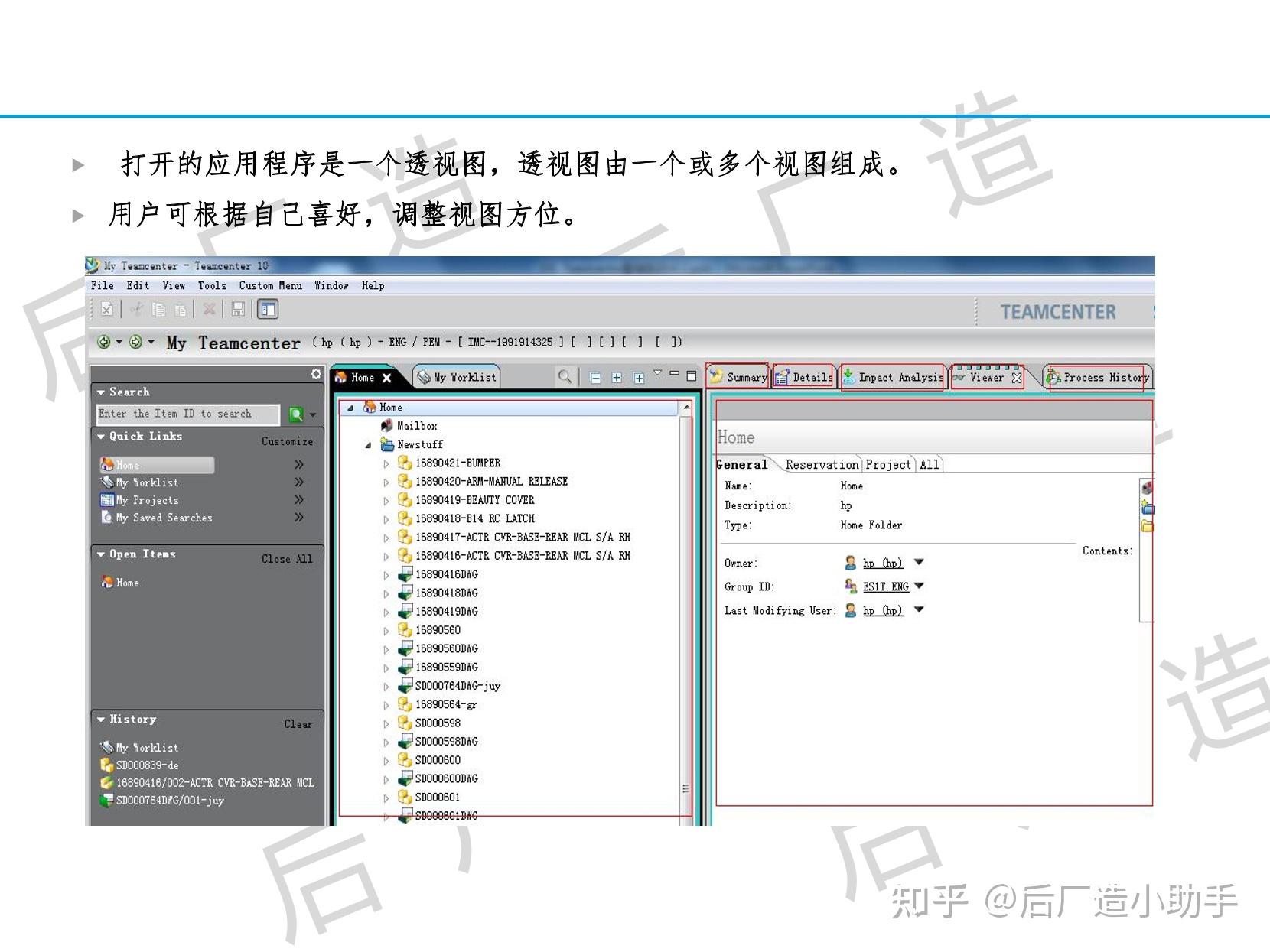Click the Home icon under Open Items

(107, 583)
